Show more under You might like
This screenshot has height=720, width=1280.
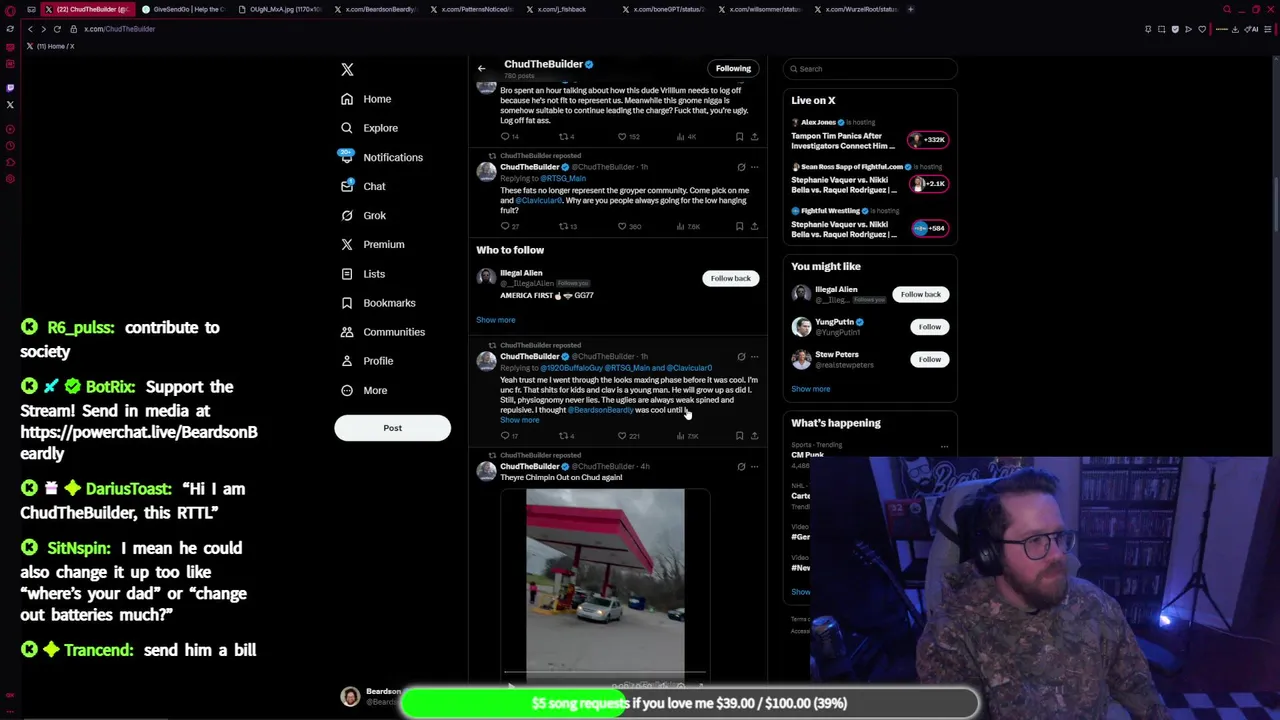pos(811,389)
